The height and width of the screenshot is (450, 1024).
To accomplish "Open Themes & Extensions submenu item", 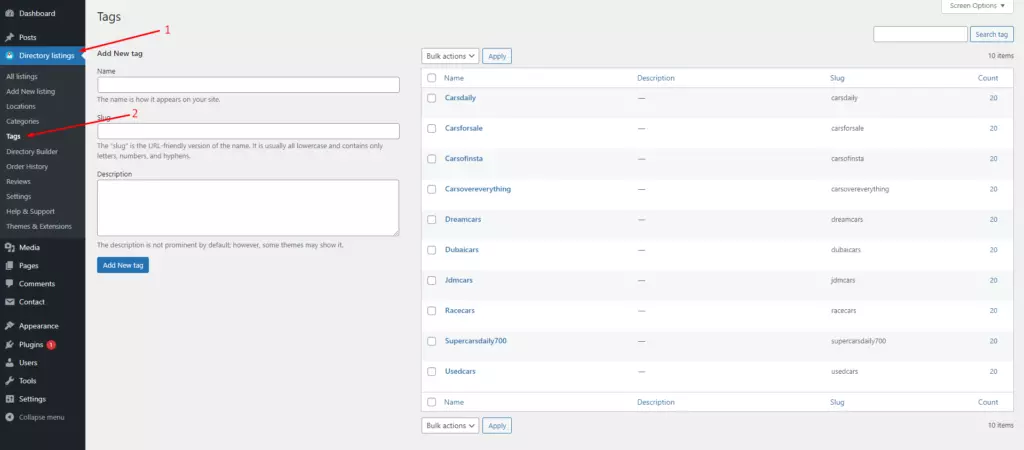I will pos(39,227).
